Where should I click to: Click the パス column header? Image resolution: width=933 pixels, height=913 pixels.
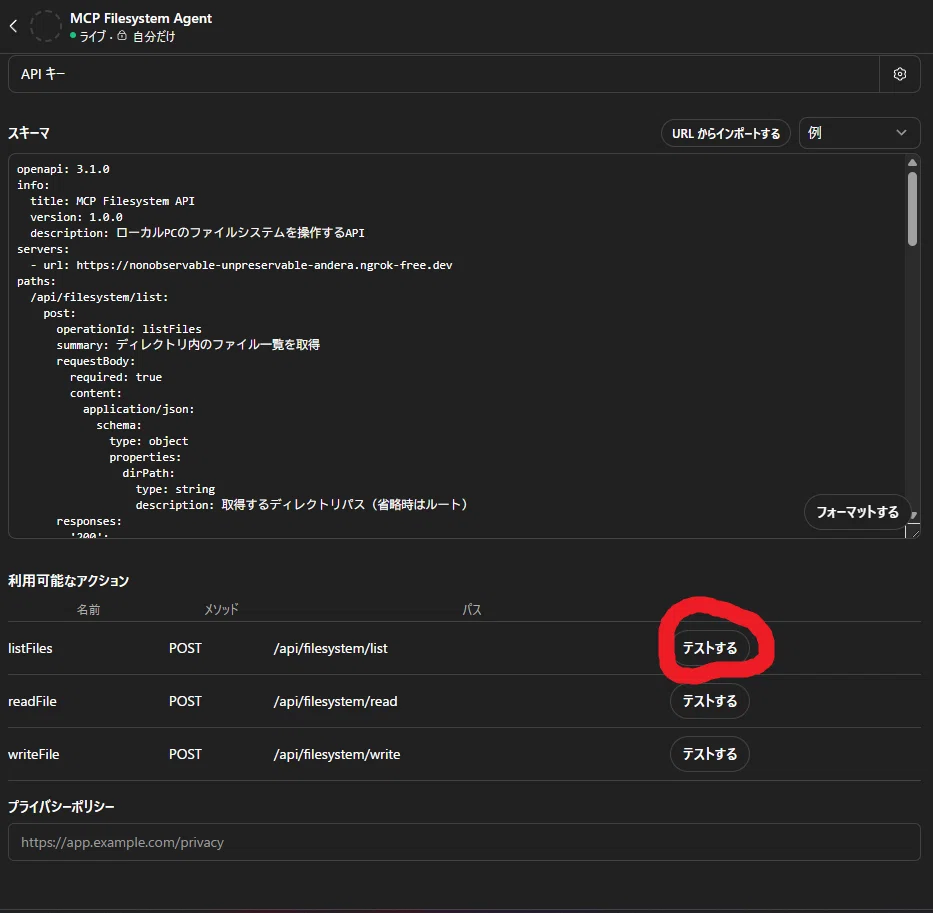472,609
